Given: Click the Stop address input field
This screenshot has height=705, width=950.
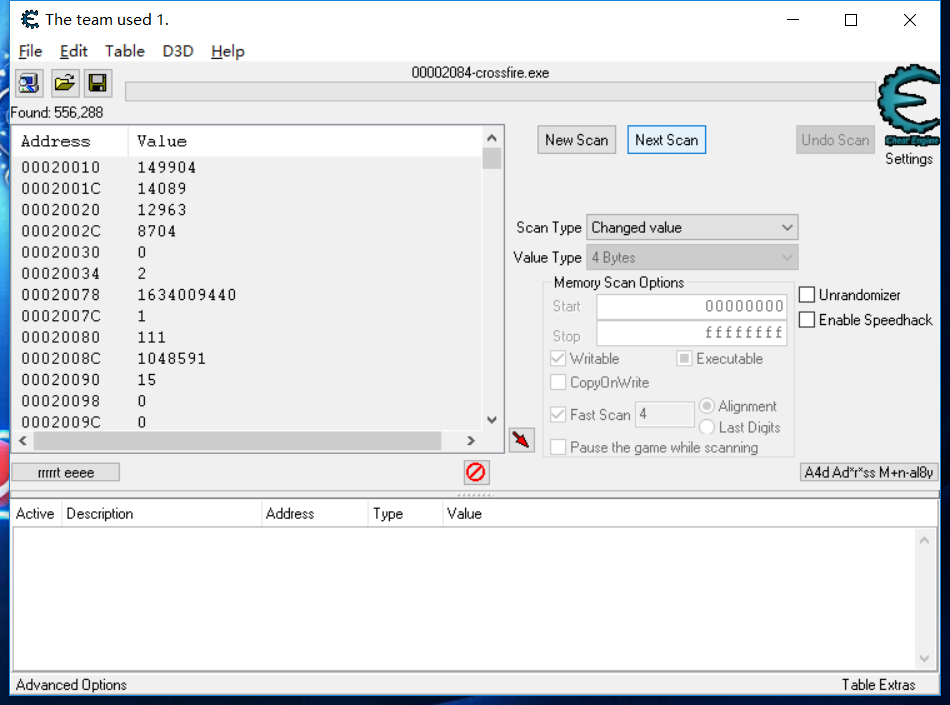Looking at the screenshot, I should click(691, 333).
